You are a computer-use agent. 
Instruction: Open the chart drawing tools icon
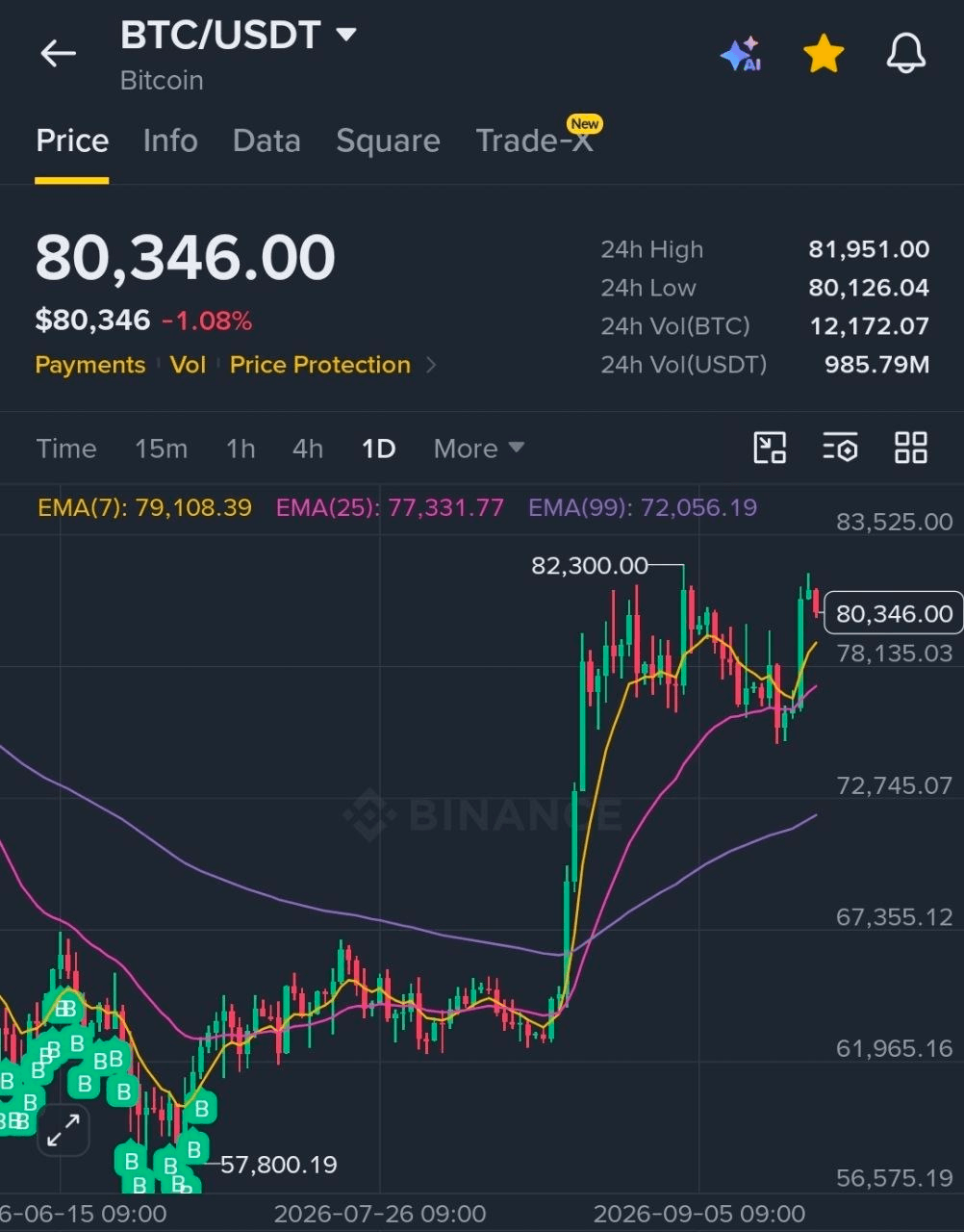point(770,448)
